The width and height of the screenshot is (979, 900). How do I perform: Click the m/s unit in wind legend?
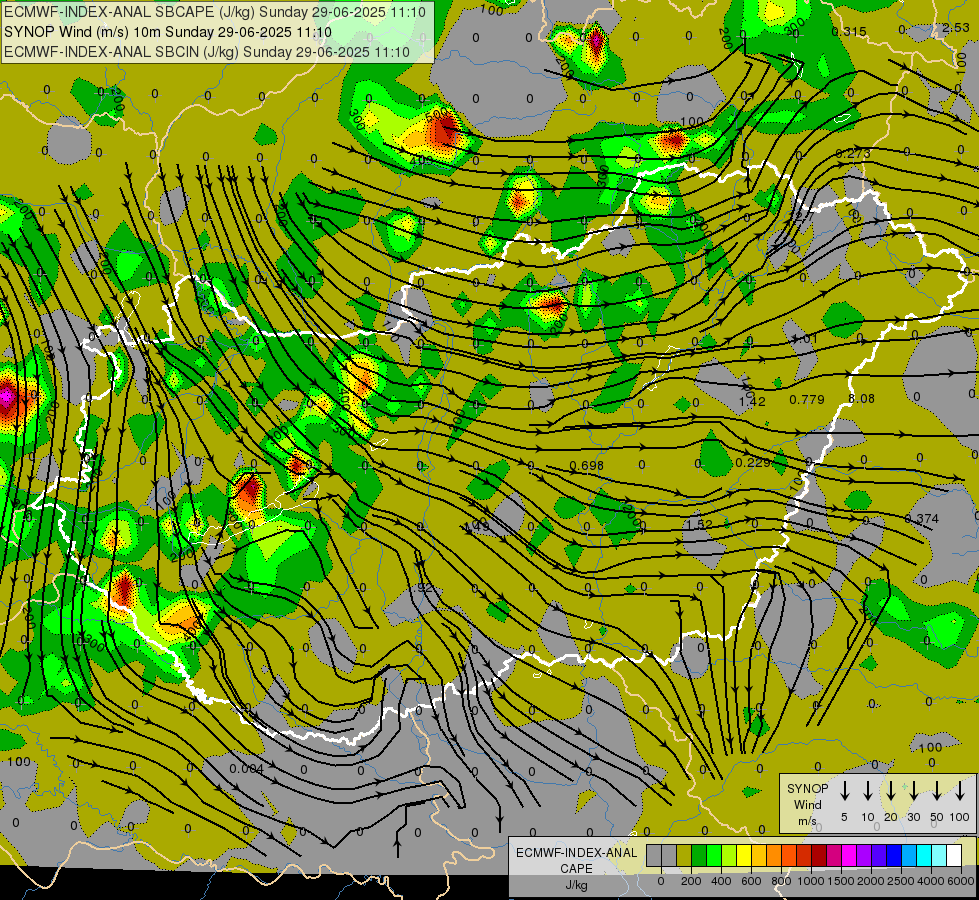[x=807, y=821]
